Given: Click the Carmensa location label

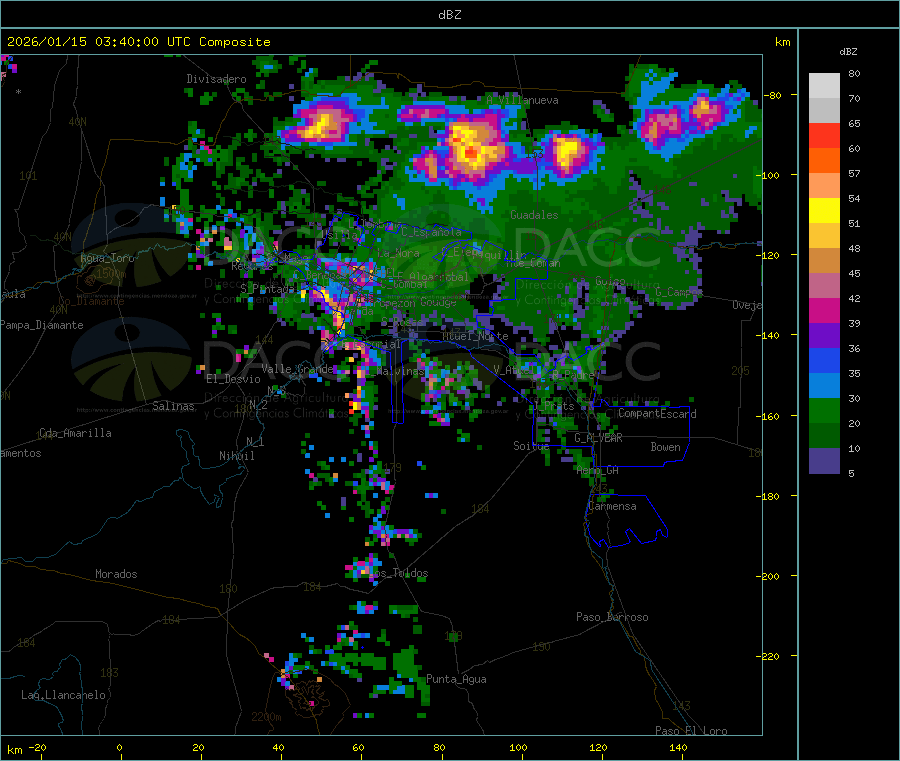Looking at the screenshot, I should 612,507.
